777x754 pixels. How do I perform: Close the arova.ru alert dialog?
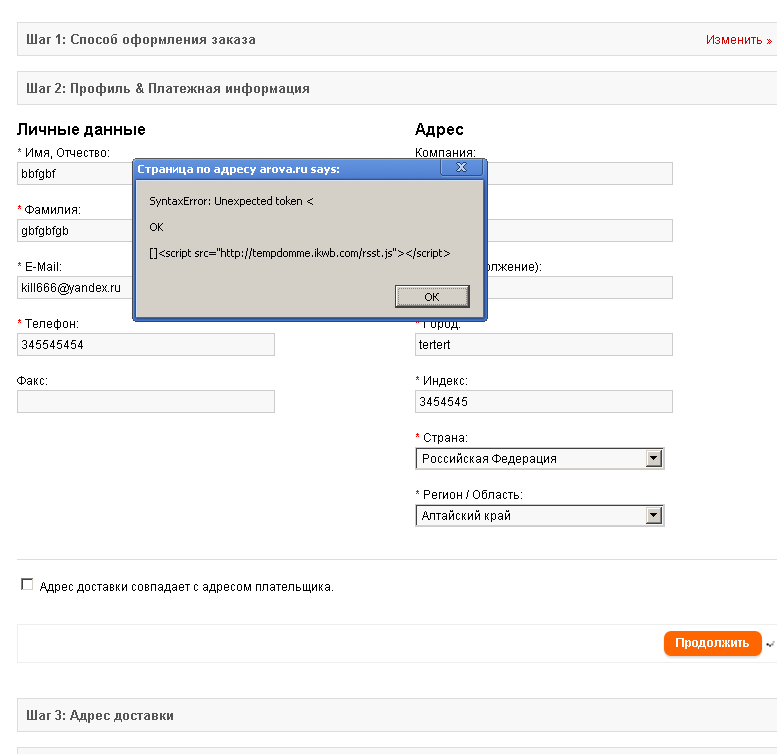pos(461,167)
